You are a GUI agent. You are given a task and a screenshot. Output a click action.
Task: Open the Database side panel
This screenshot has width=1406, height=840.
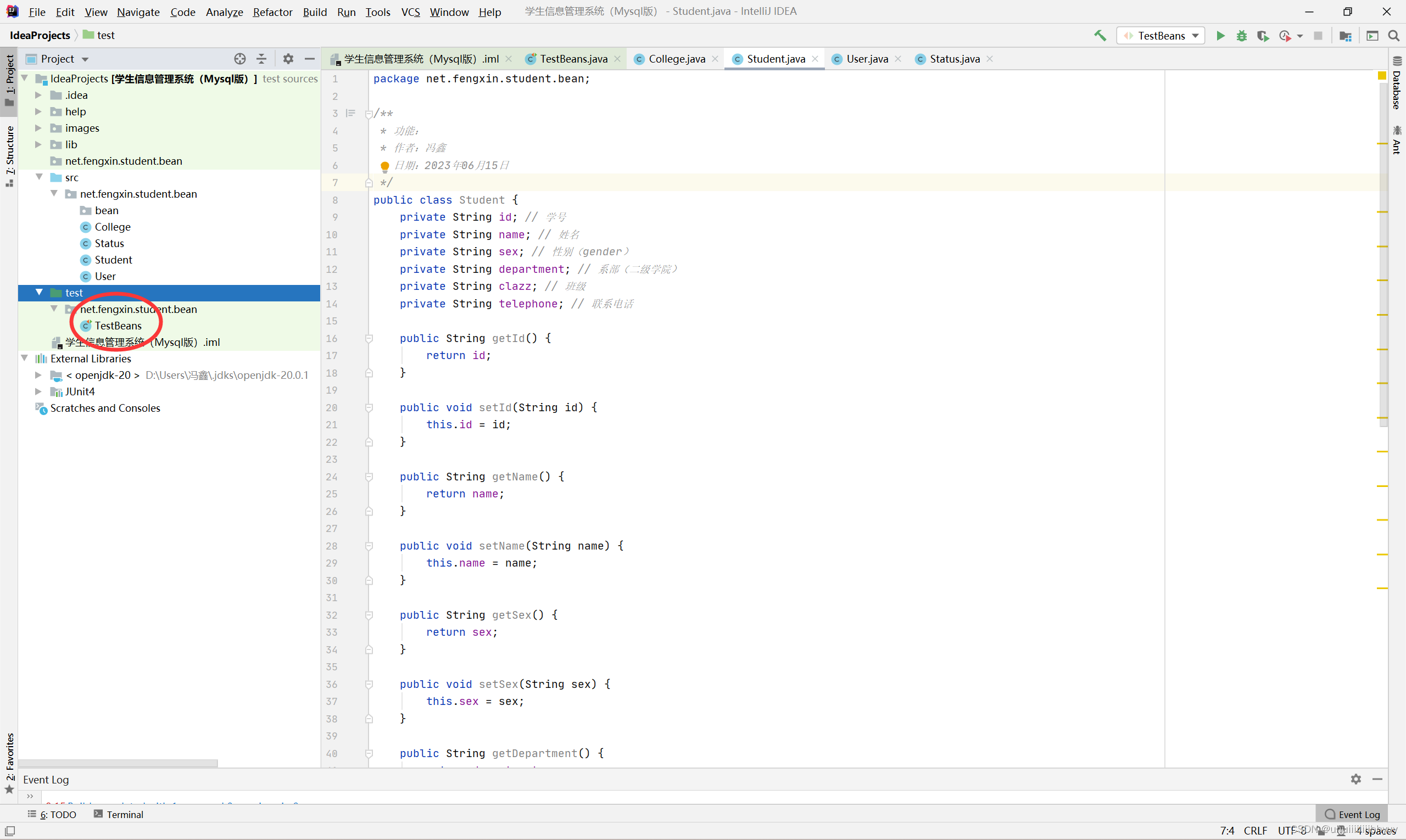[x=1396, y=84]
